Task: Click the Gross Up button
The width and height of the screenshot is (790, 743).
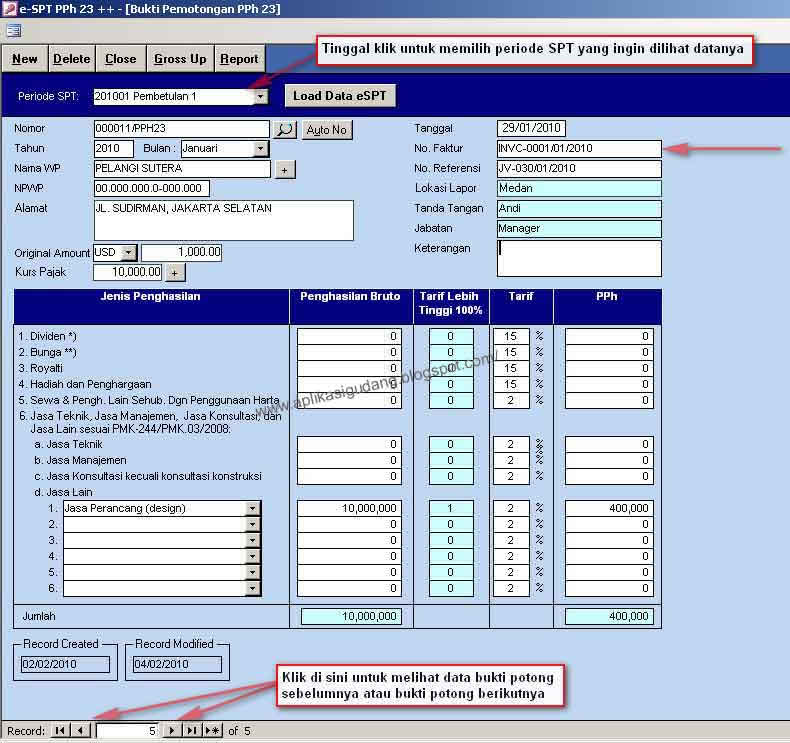Action: [180, 59]
